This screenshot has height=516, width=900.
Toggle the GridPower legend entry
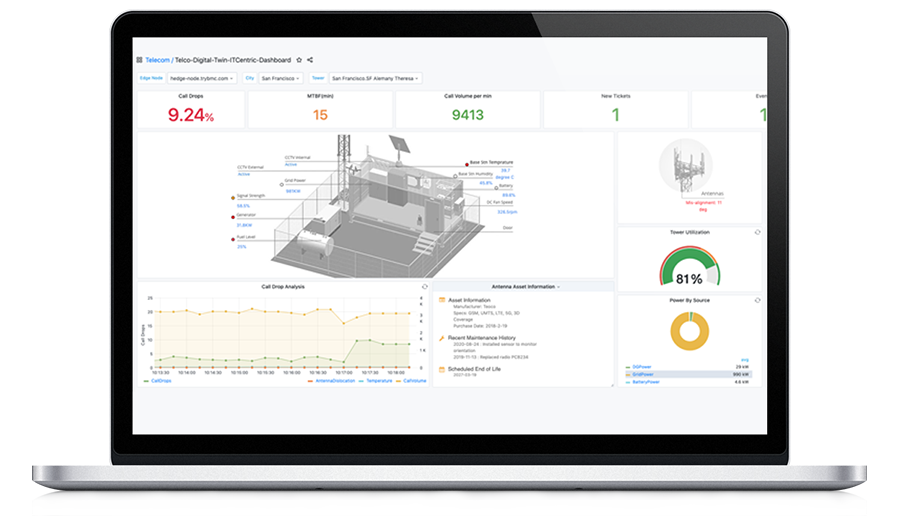642,373
